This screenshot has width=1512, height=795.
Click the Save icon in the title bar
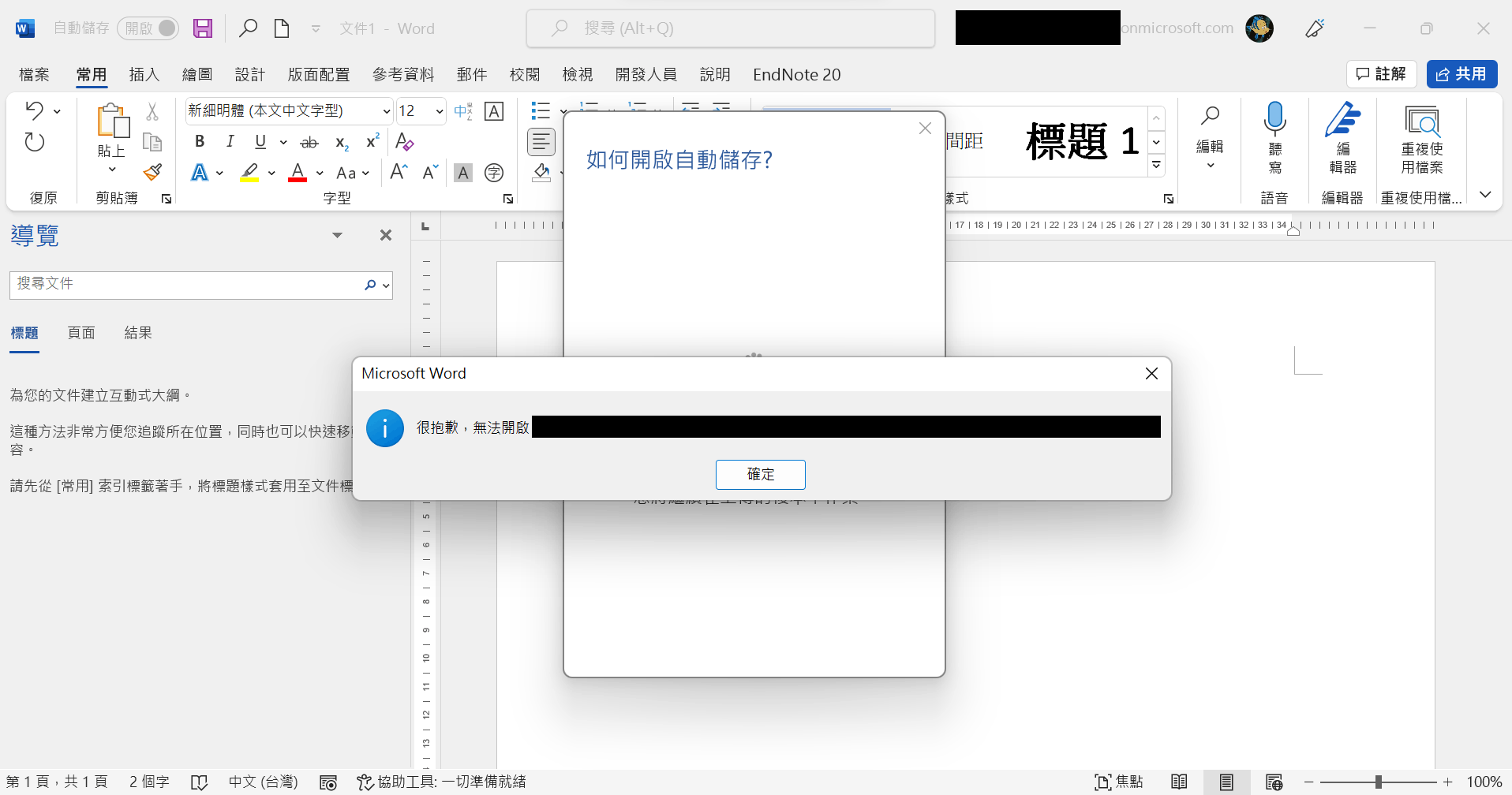[x=203, y=28]
